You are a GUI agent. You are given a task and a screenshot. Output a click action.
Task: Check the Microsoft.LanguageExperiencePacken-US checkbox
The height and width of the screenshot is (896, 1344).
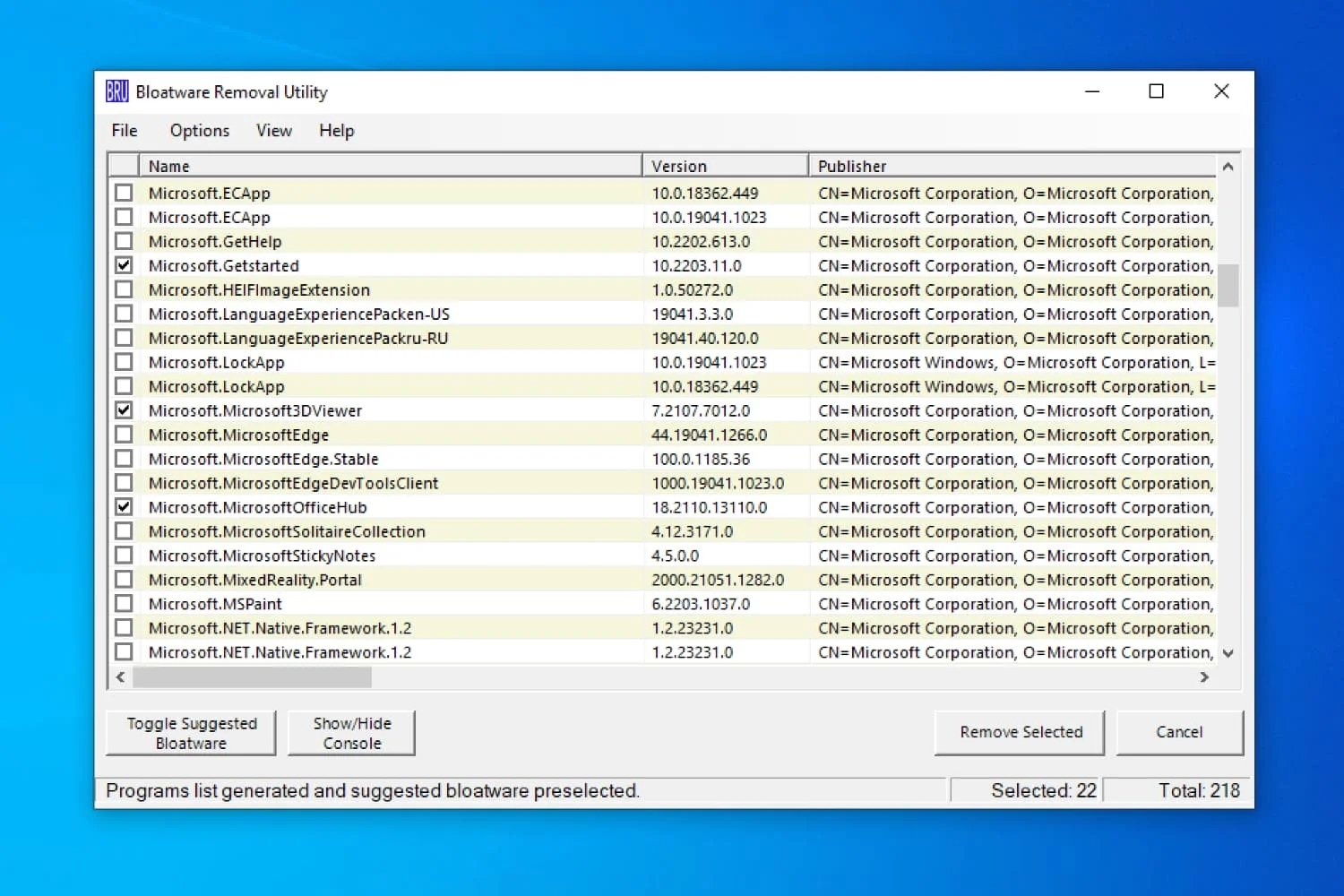(x=124, y=314)
